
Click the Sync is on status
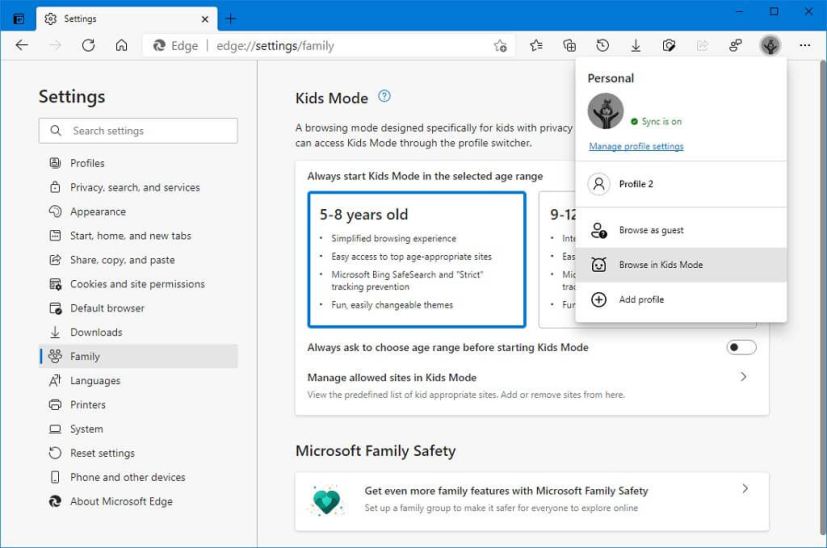point(656,121)
